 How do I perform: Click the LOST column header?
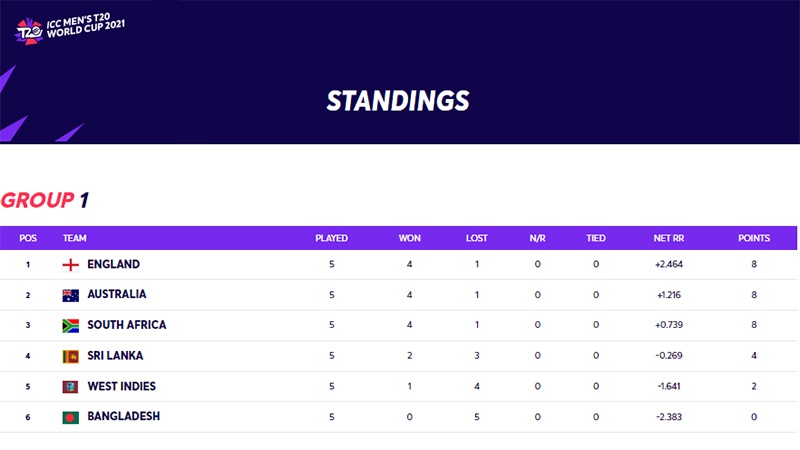click(477, 239)
